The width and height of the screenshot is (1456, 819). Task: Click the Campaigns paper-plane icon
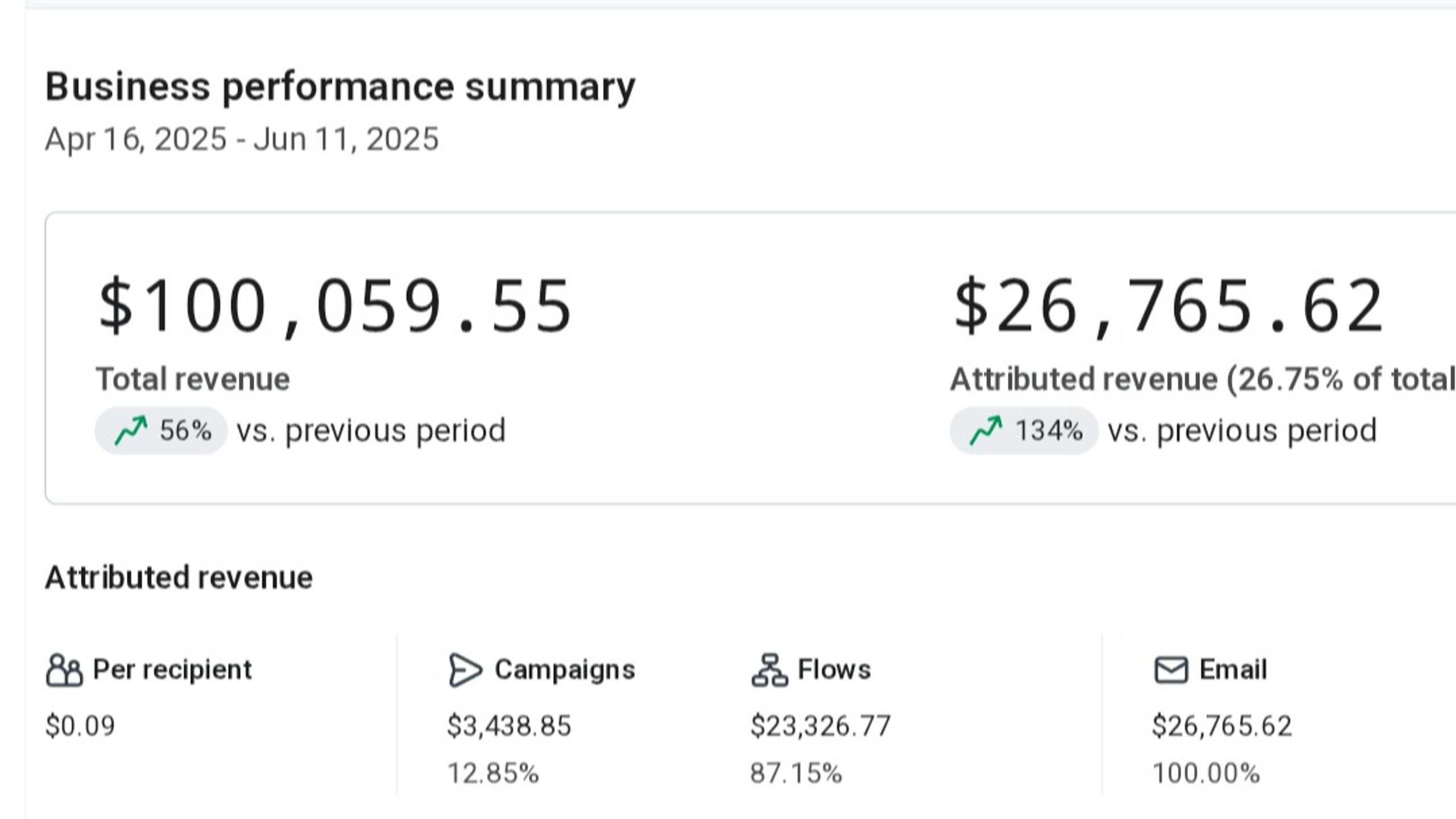click(x=465, y=670)
